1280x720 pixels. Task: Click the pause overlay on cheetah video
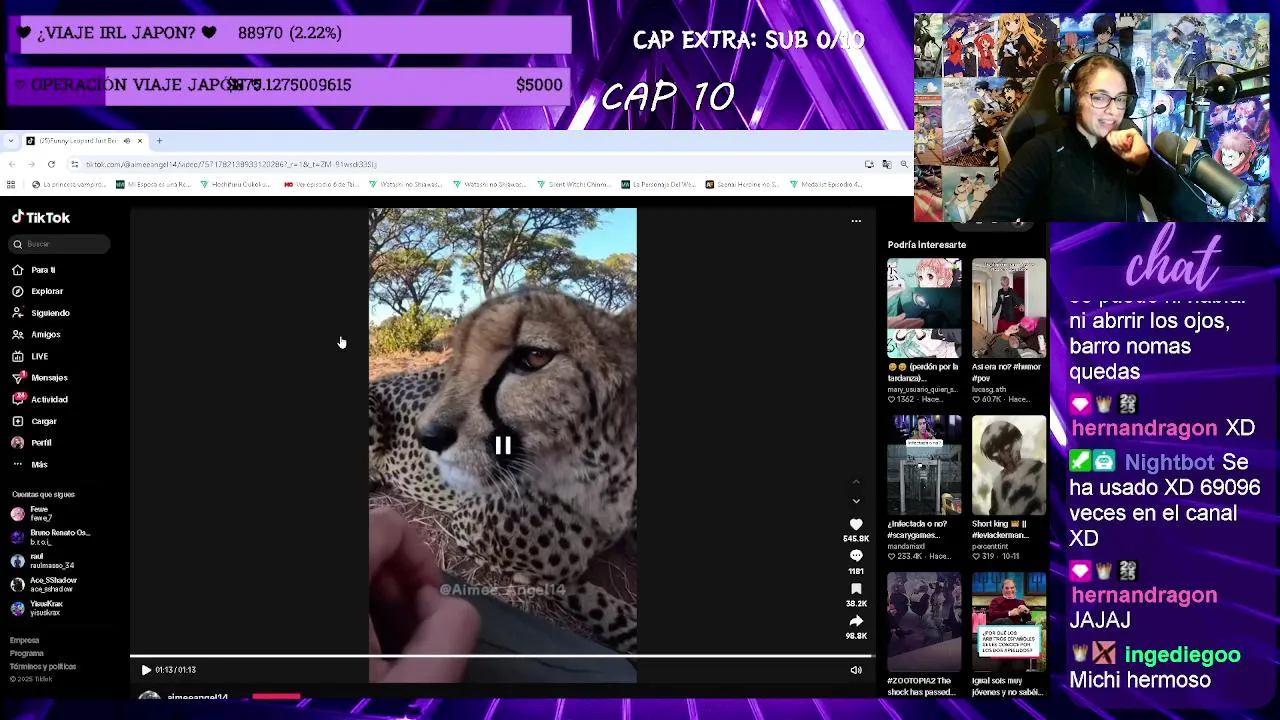tap(503, 446)
